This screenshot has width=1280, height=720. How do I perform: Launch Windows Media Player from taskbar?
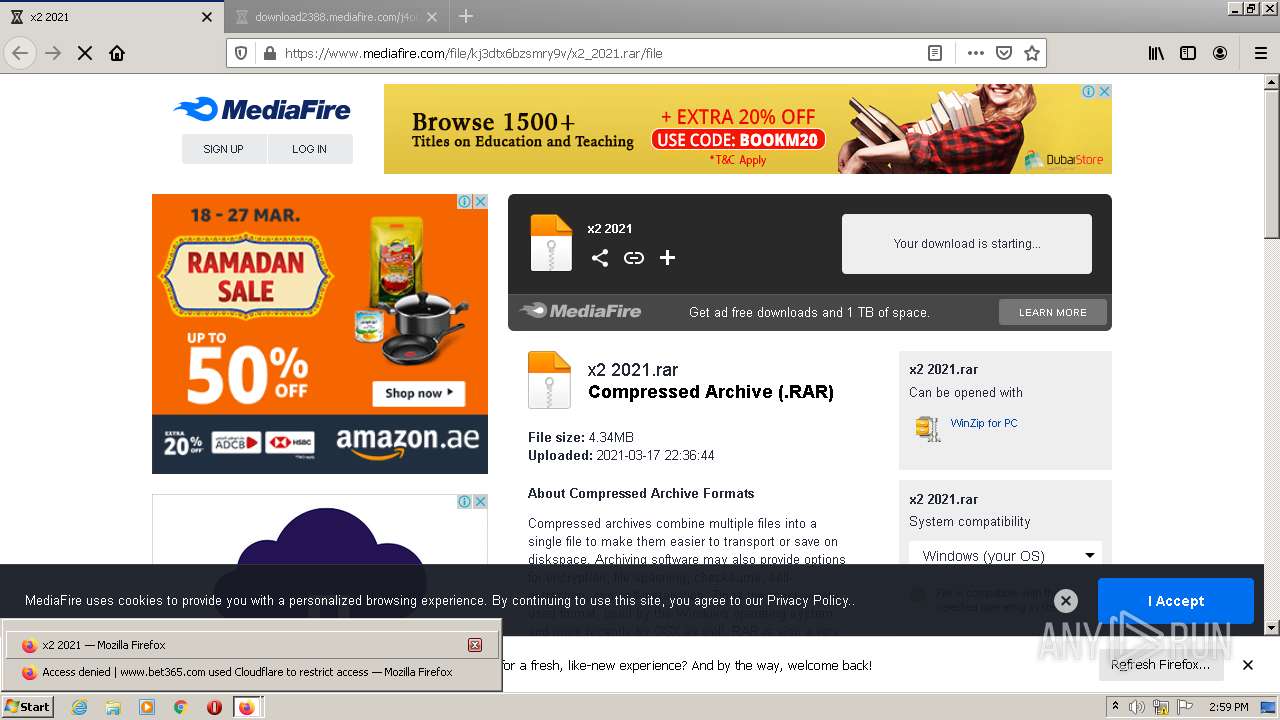coord(147,707)
